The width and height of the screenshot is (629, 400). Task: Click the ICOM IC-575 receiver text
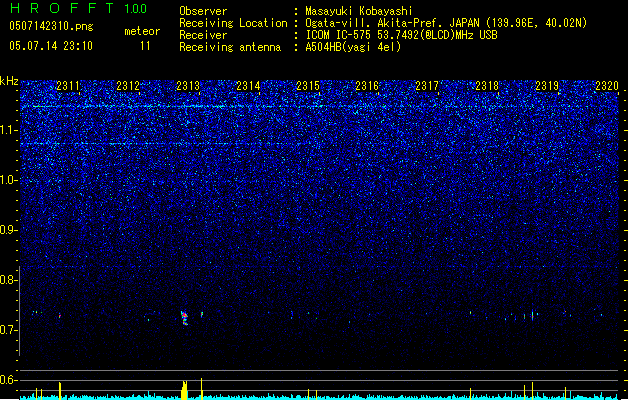tap(401, 35)
